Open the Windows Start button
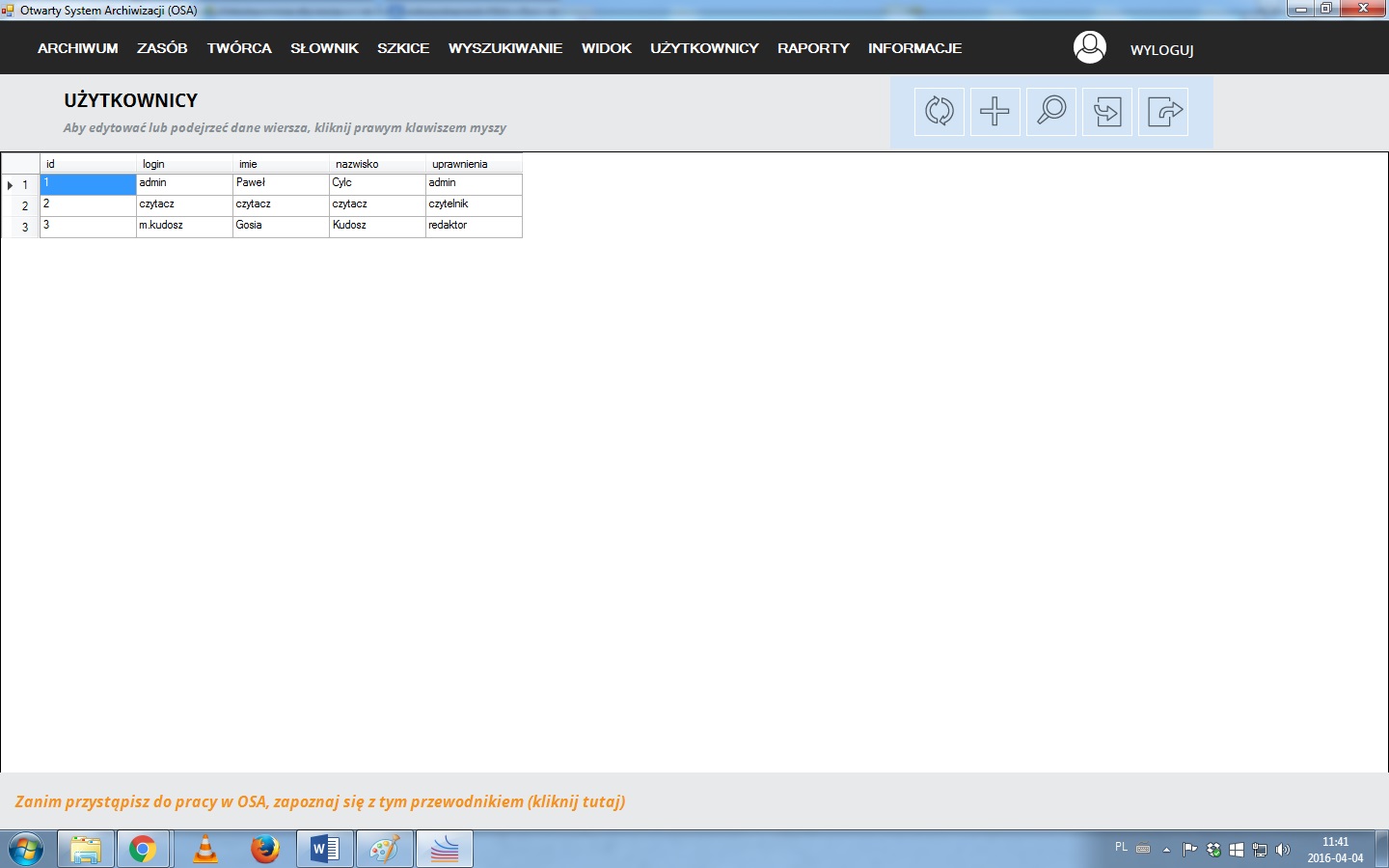Image resolution: width=1389 pixels, height=868 pixels. click(26, 850)
